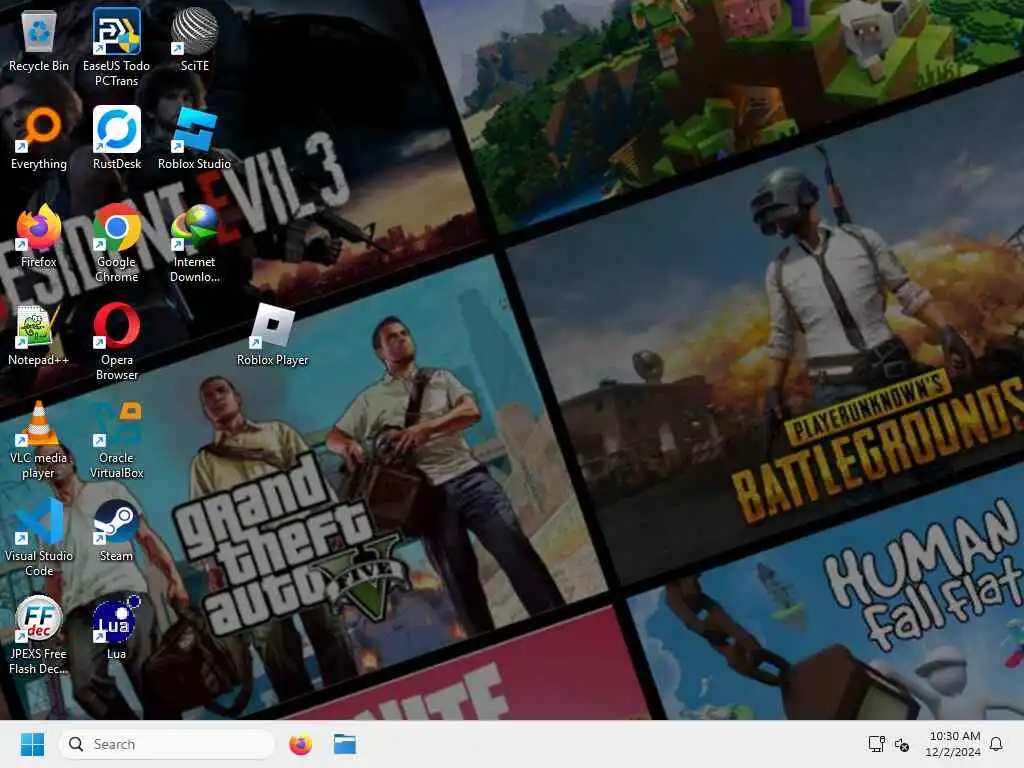
Task: Open the VLC media player icon
Action: pos(39,439)
